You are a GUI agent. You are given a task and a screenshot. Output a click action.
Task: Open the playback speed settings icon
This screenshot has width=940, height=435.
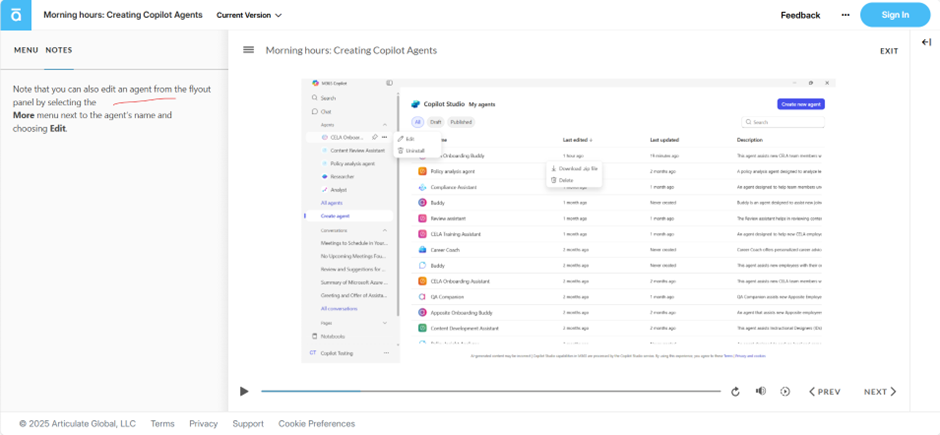tap(785, 392)
